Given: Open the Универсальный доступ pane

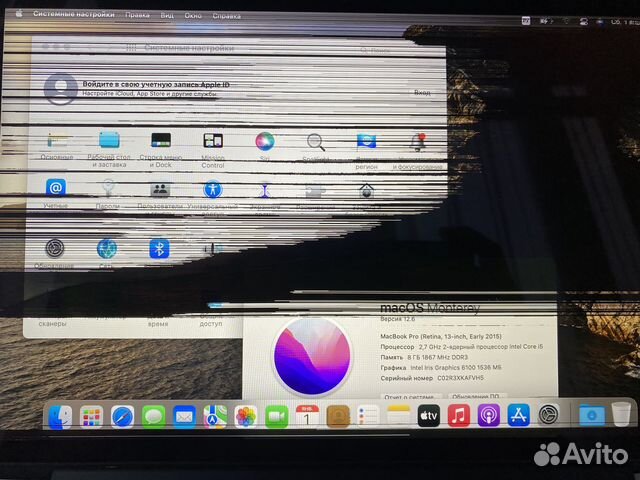Looking at the screenshot, I should pos(212,196).
